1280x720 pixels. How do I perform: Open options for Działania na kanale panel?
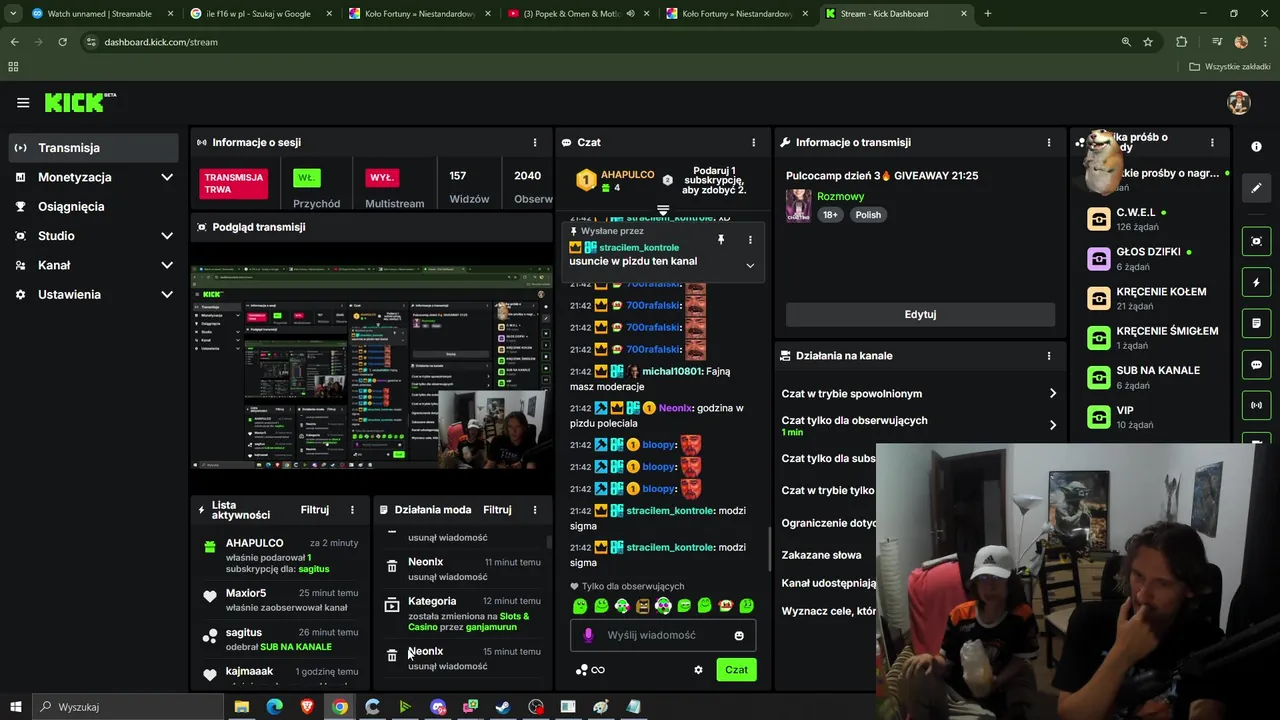1049,355
